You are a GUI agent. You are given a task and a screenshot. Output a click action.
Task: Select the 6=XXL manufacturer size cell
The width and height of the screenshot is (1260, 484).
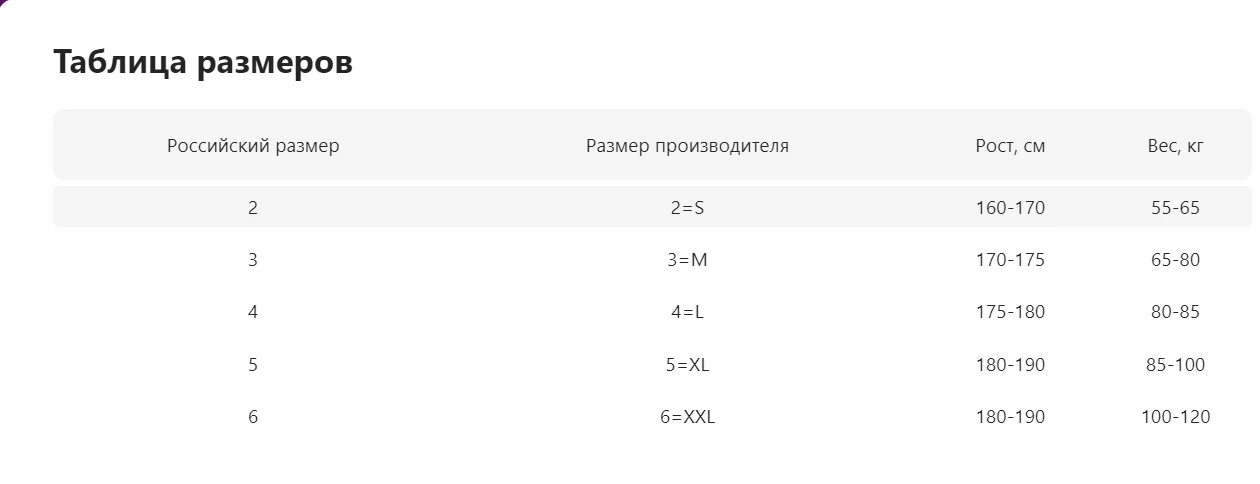point(687,417)
